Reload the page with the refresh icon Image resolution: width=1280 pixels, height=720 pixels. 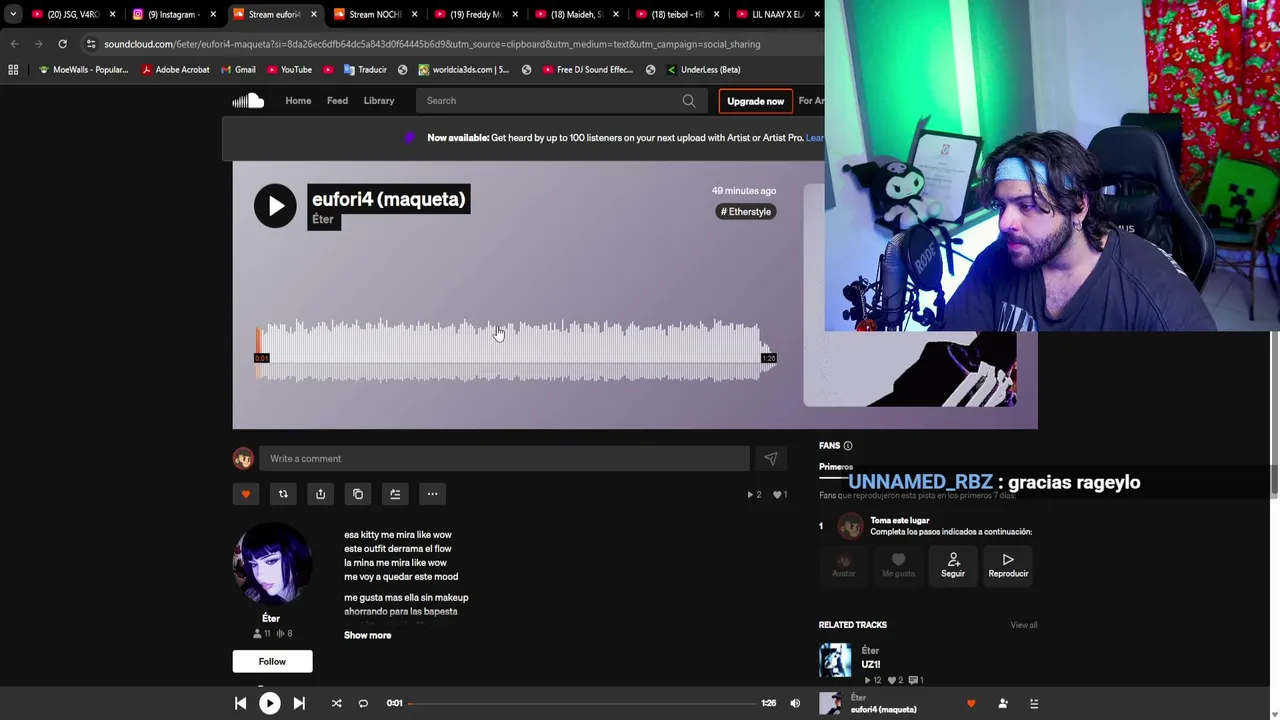point(62,44)
